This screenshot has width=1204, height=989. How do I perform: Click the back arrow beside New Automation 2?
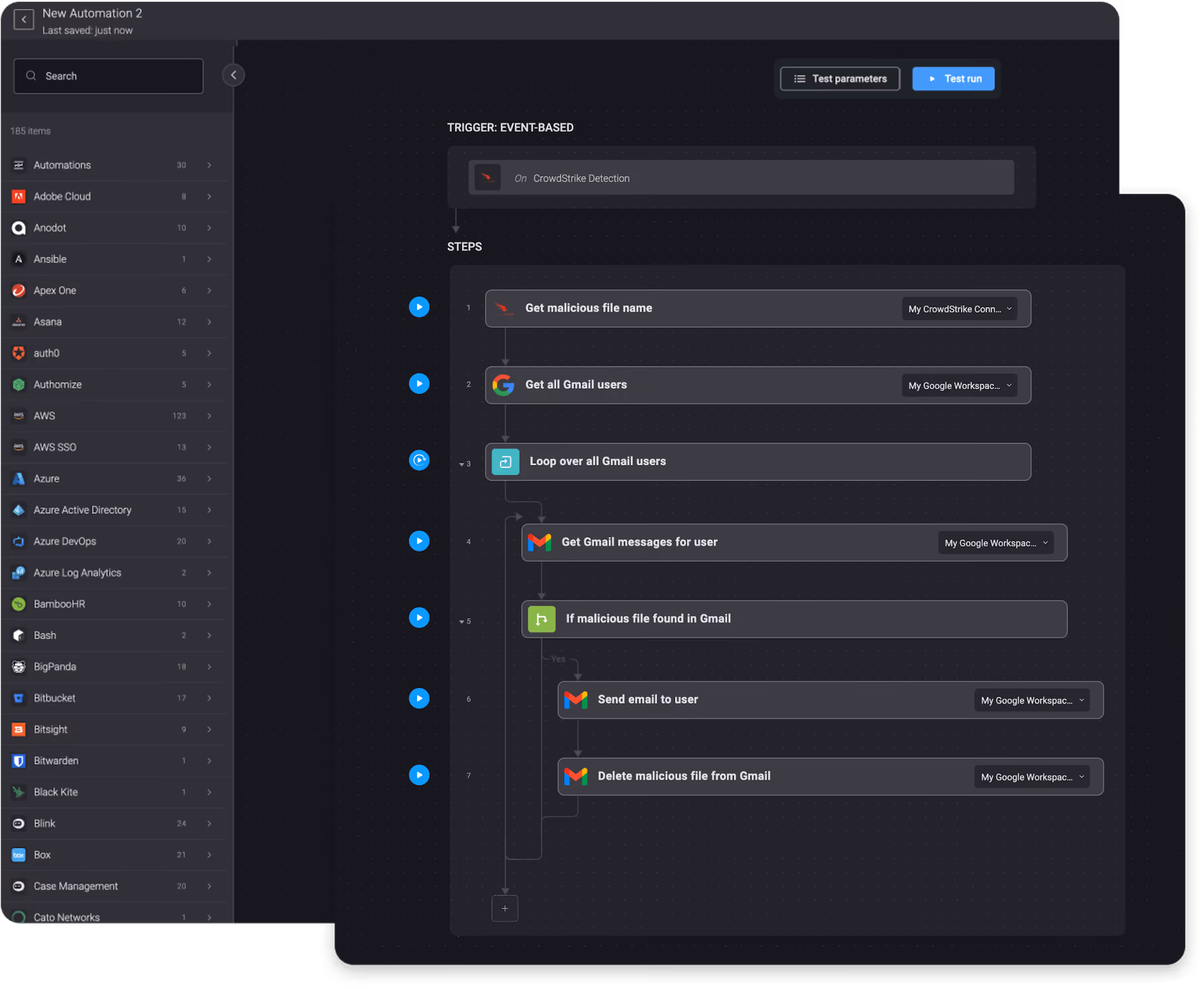click(x=23, y=20)
